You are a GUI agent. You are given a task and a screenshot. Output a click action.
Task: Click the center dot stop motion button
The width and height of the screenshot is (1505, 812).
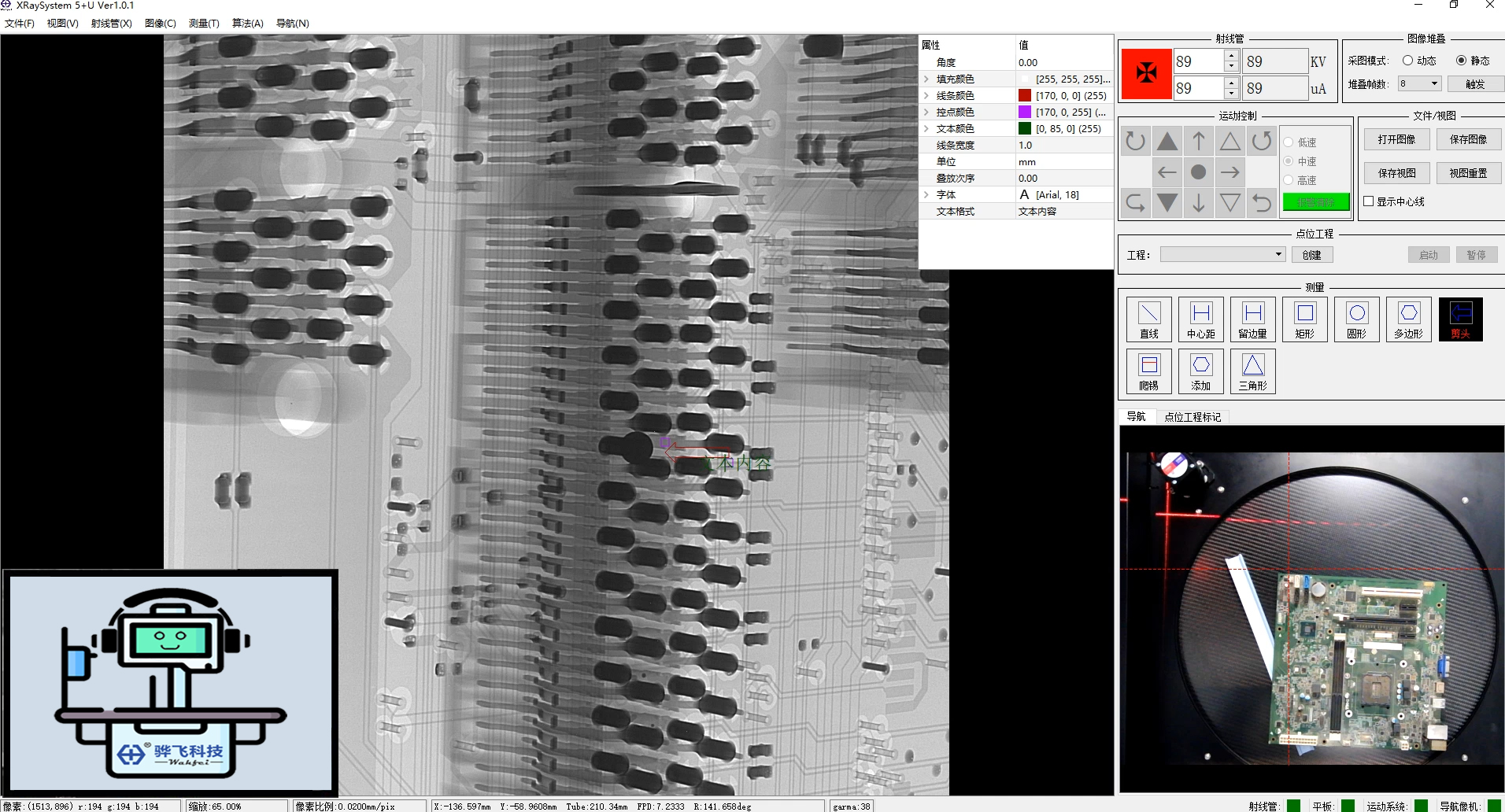[x=1199, y=172]
